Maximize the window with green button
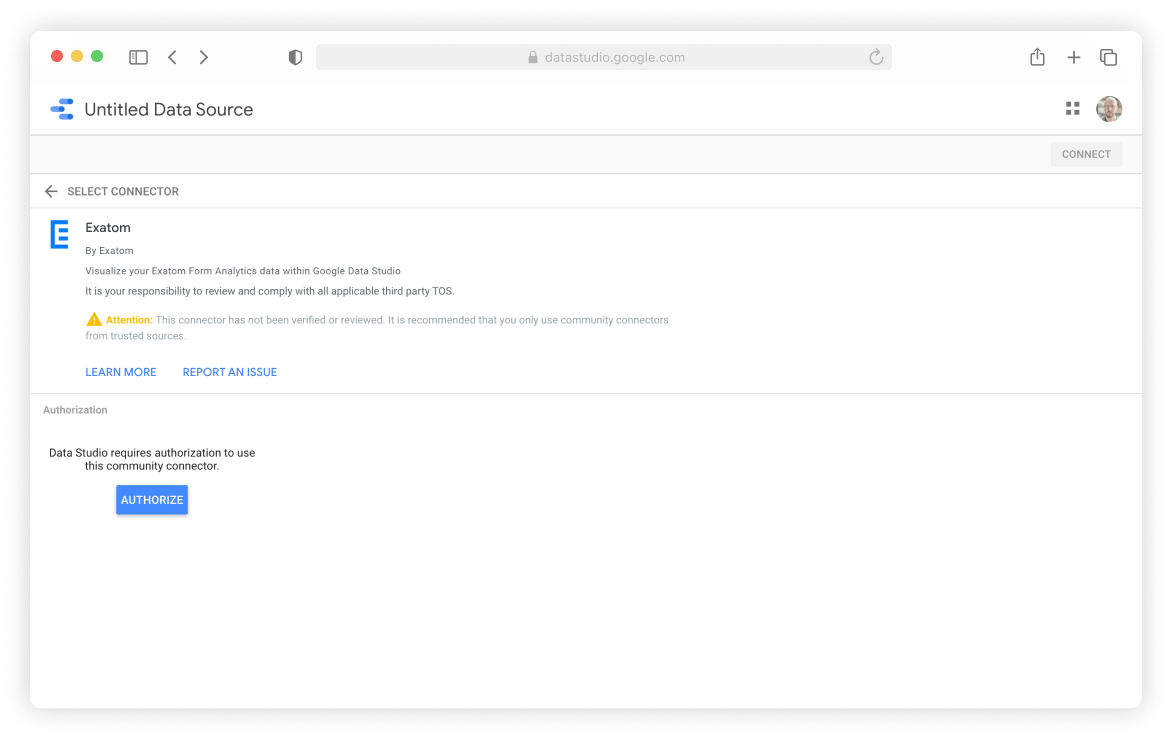 tap(97, 56)
